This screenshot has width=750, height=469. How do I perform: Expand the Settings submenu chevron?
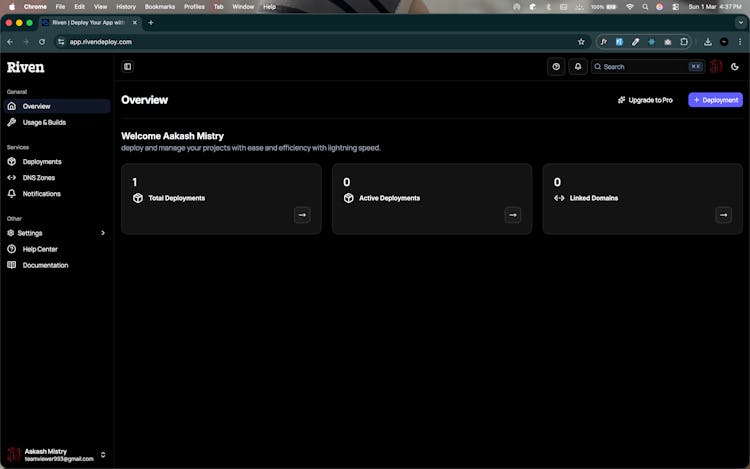click(x=103, y=233)
